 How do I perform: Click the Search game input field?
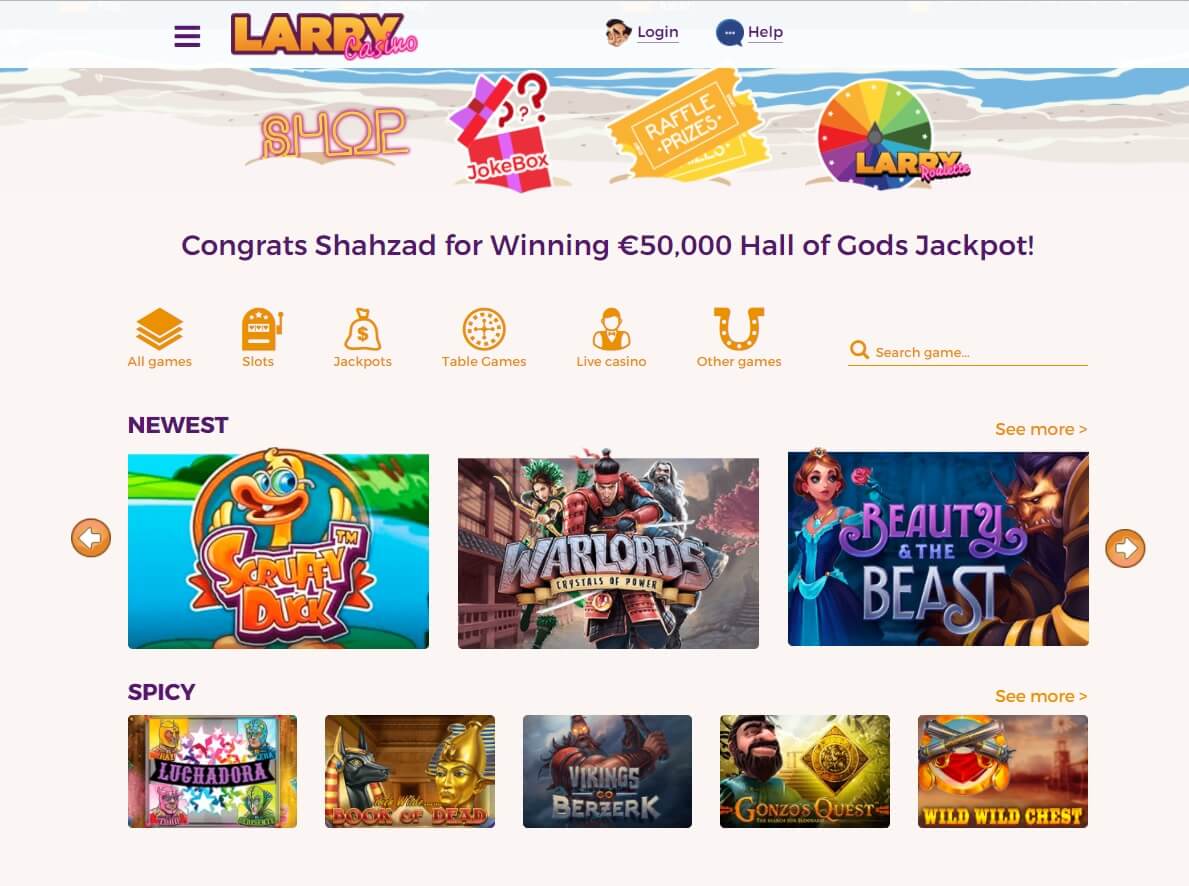[x=968, y=352]
